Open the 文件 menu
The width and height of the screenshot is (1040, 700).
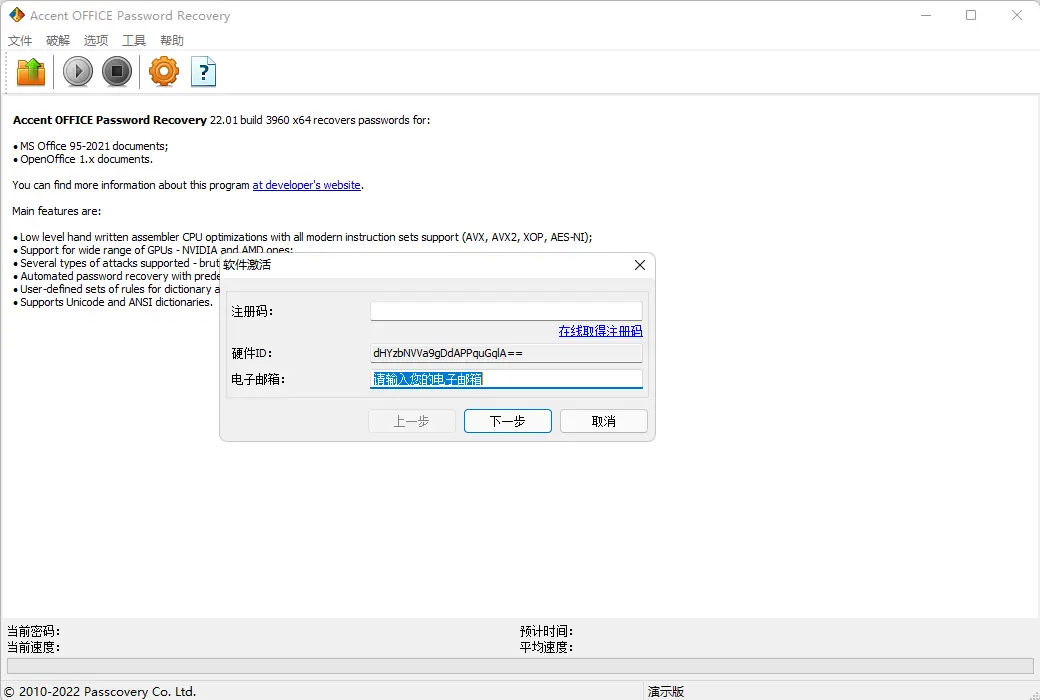pos(20,40)
